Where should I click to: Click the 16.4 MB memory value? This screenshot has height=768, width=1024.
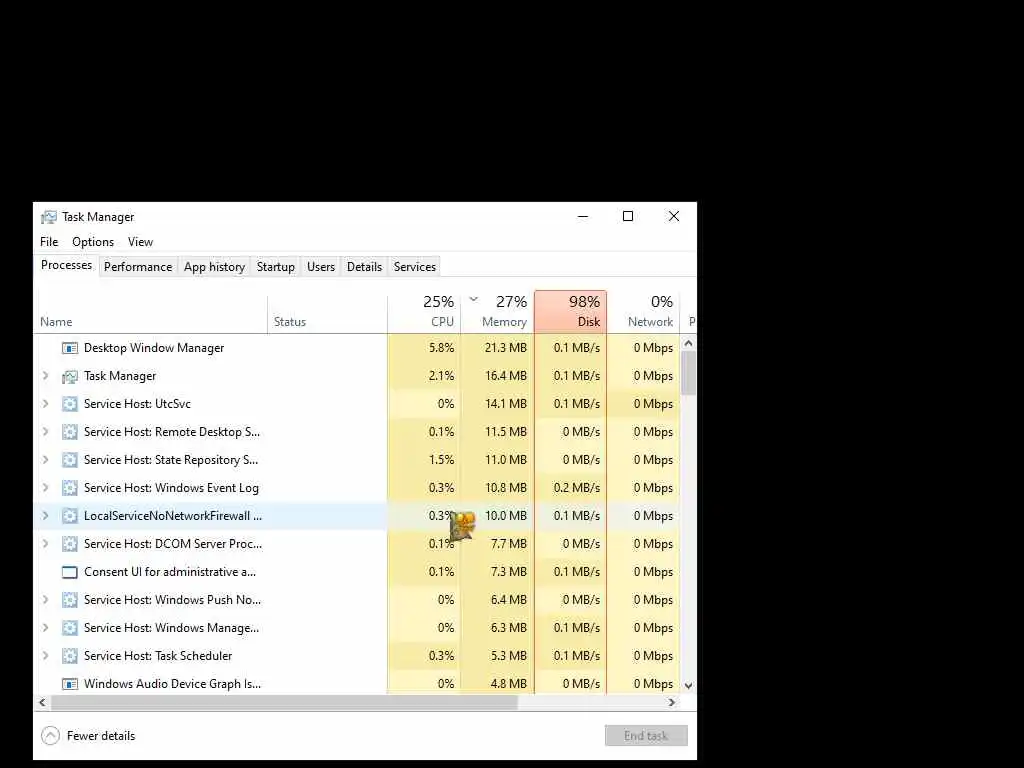click(505, 376)
